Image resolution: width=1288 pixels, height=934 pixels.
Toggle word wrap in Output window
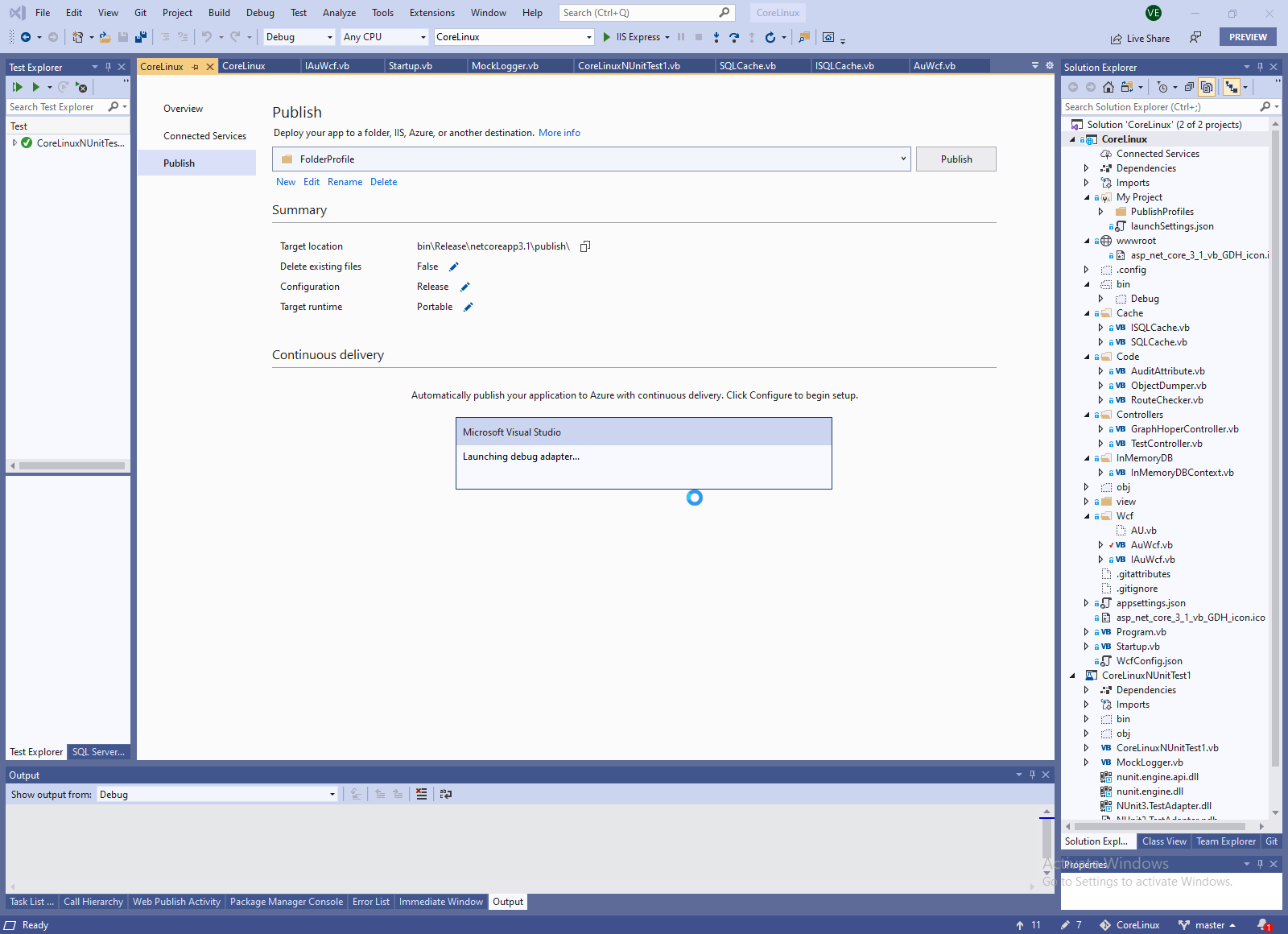coord(446,794)
